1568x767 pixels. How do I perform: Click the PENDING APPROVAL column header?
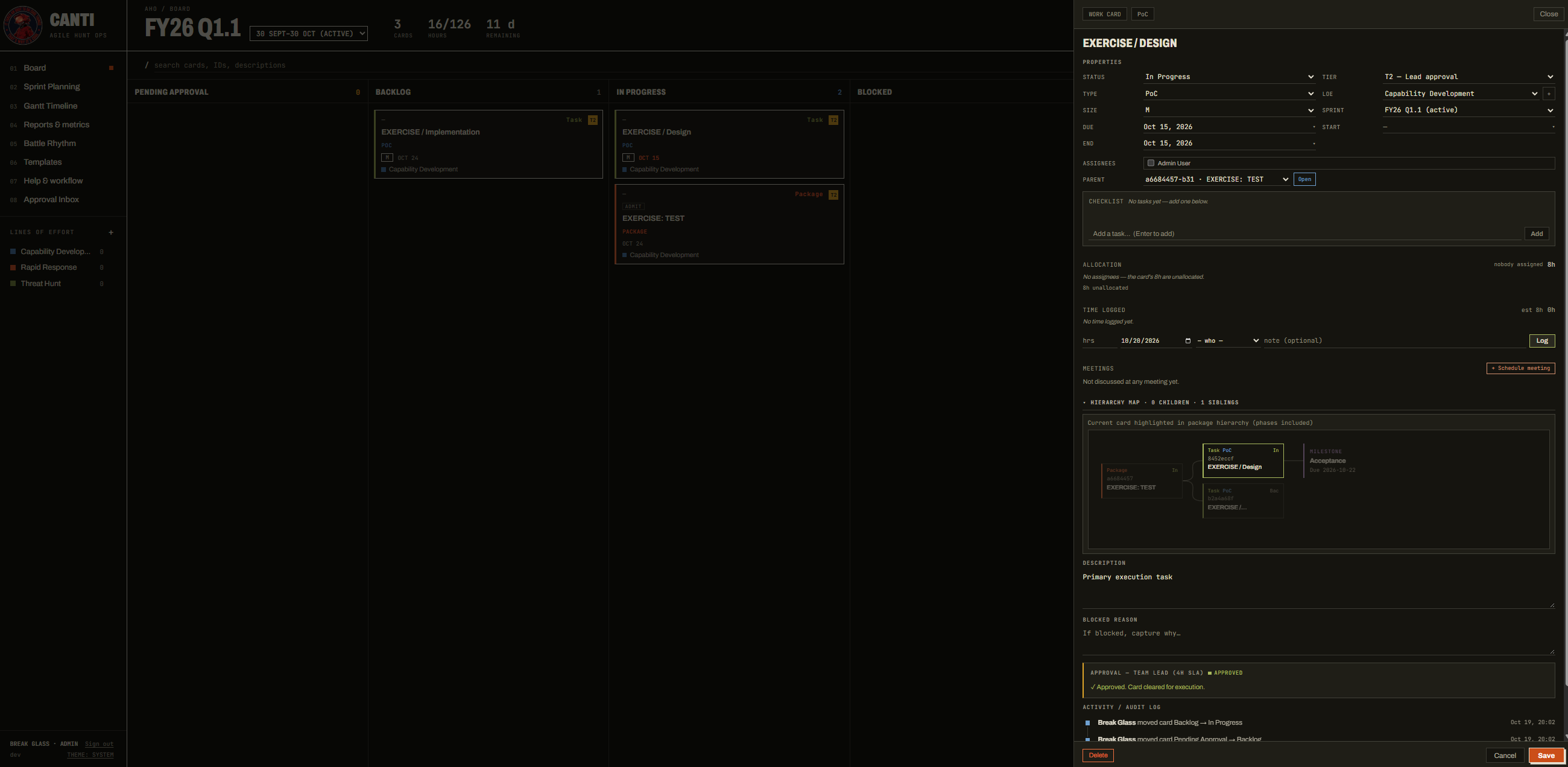(247, 92)
